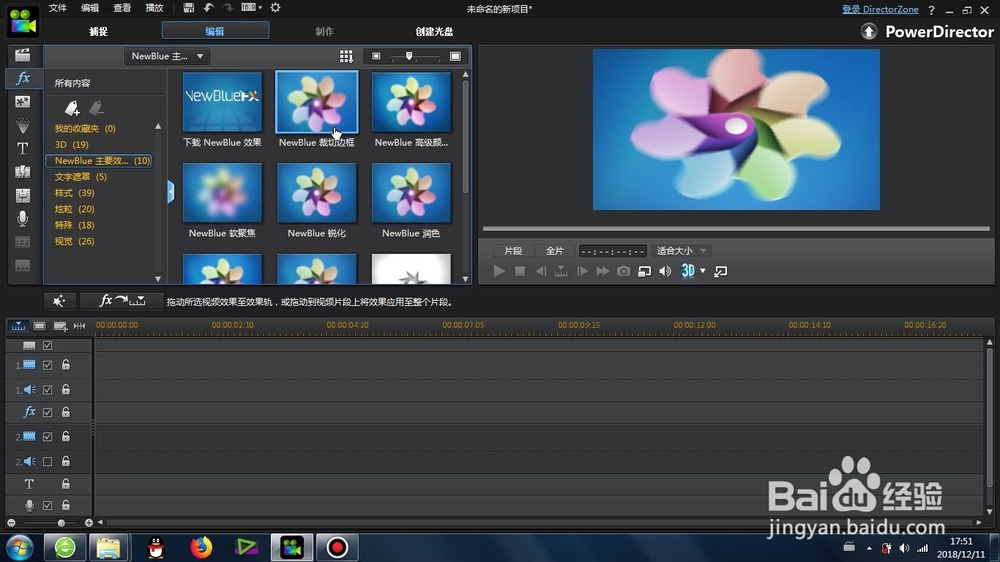Adjust preview volume speaker icon
Screen dimensions: 1000x562
click(665, 271)
